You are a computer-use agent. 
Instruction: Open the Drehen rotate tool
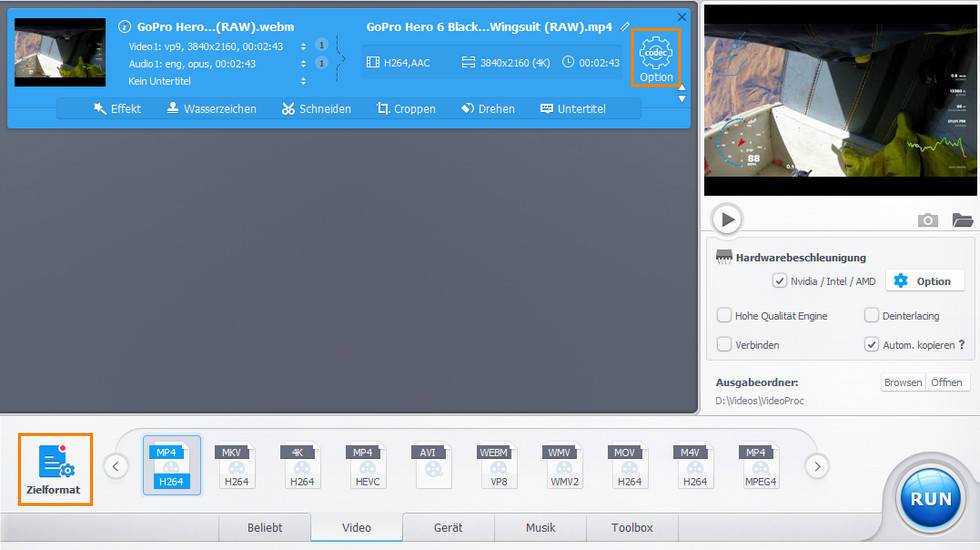tap(488, 109)
